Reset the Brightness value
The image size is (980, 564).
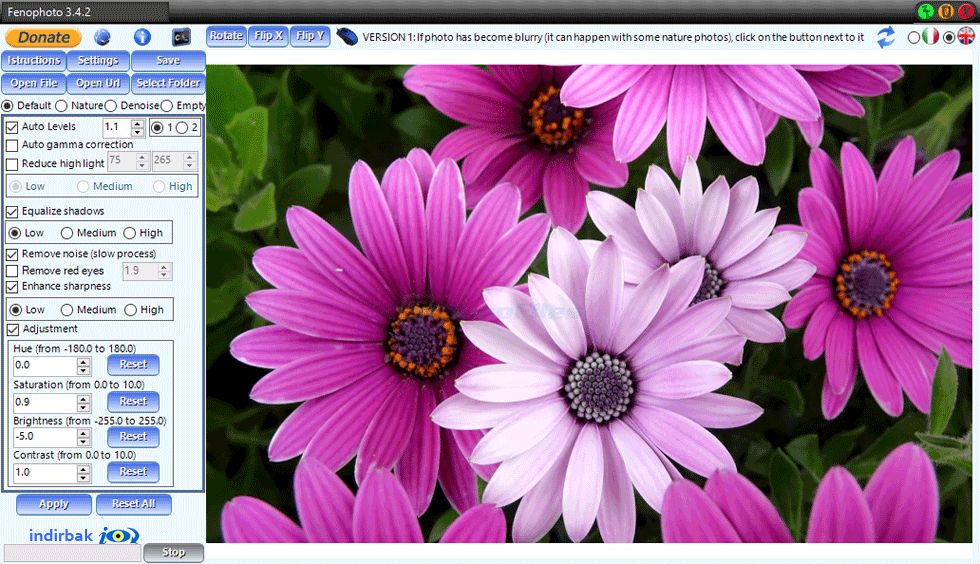coord(133,436)
